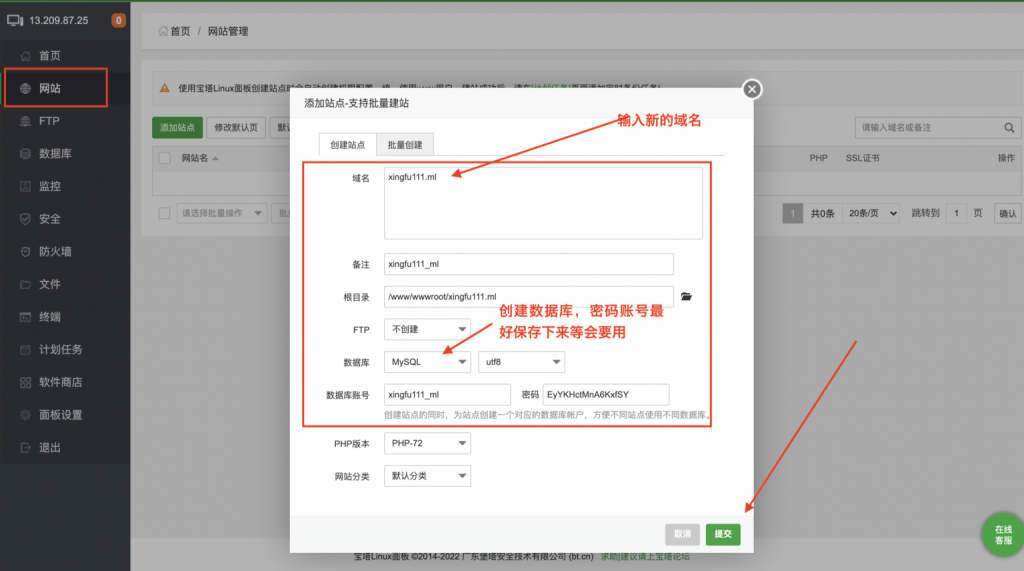This screenshot has height=571, width=1024.
Task: Click the SSL证书 column header
Action: coord(863,158)
